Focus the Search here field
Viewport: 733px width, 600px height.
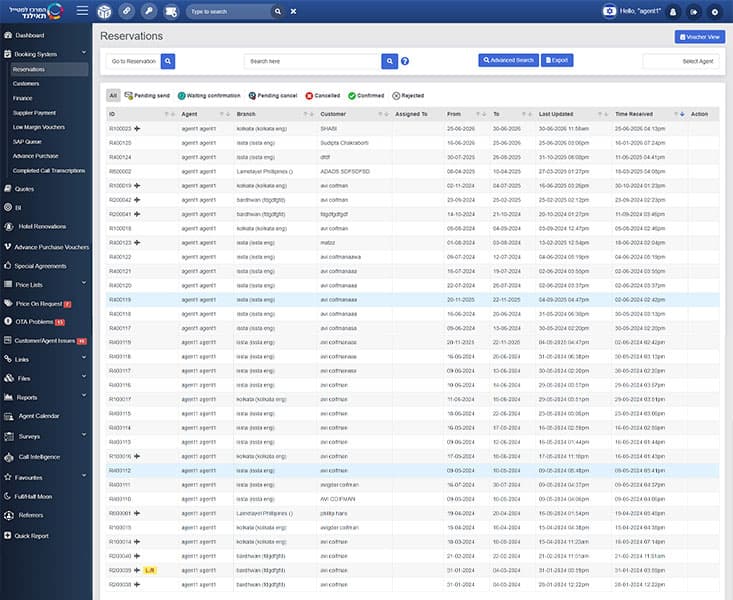coord(312,61)
